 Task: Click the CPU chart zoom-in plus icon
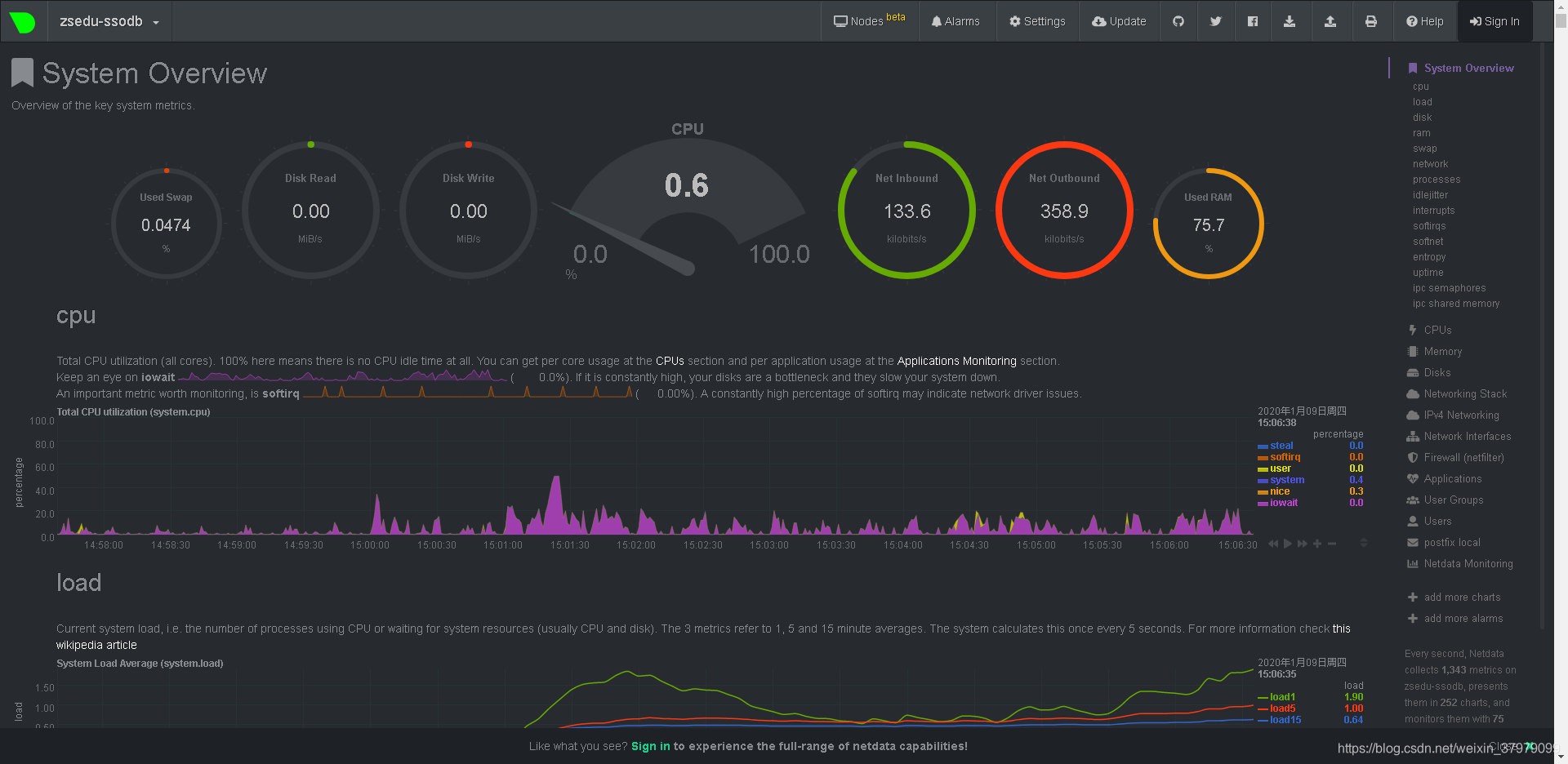coord(1317,544)
